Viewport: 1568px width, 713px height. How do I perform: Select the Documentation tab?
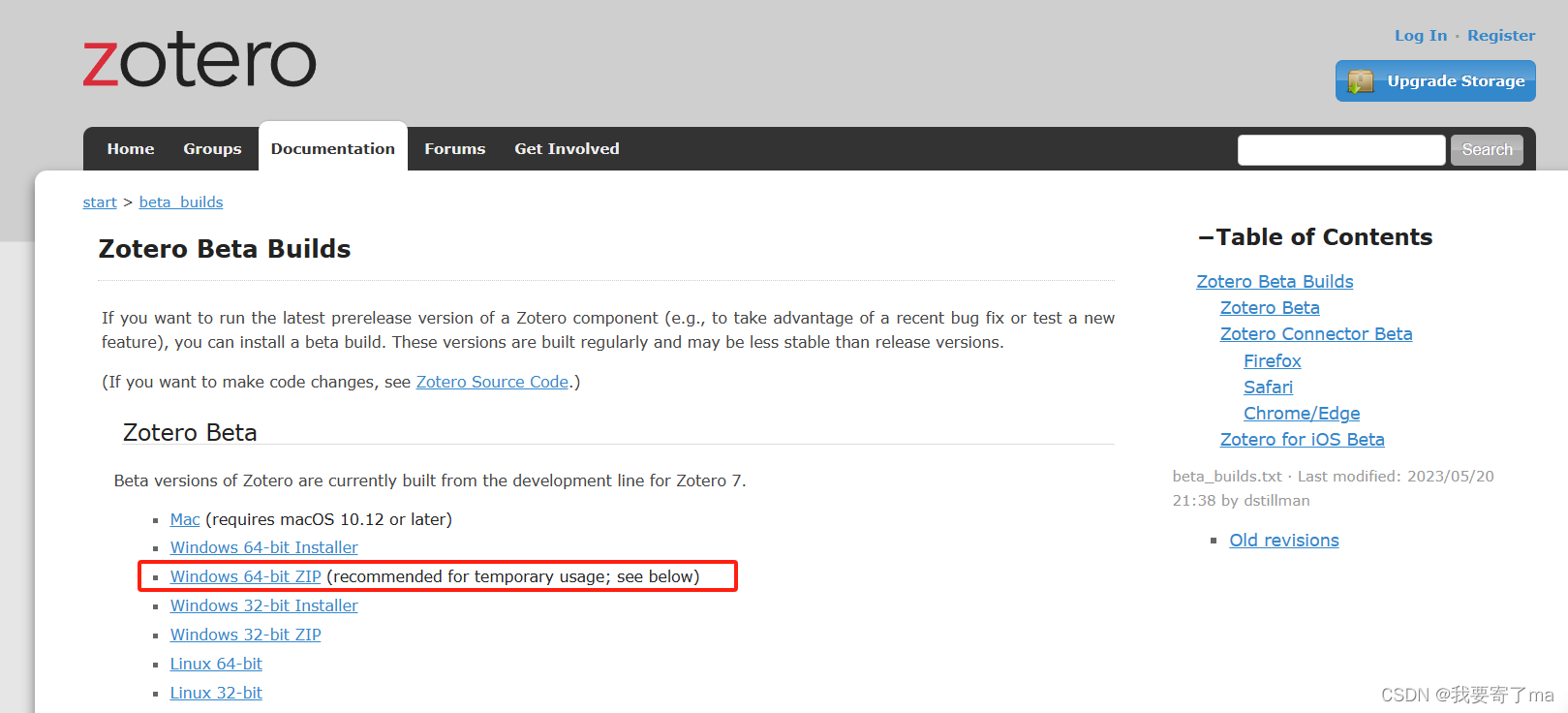click(x=333, y=148)
